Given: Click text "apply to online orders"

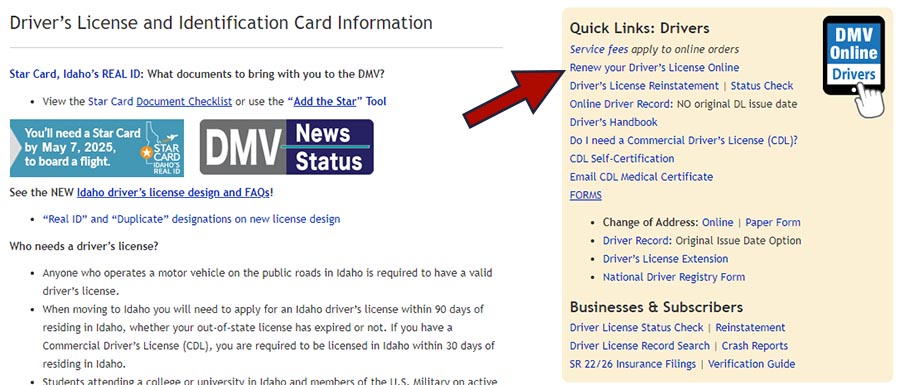Looking at the screenshot, I should 685,49.
